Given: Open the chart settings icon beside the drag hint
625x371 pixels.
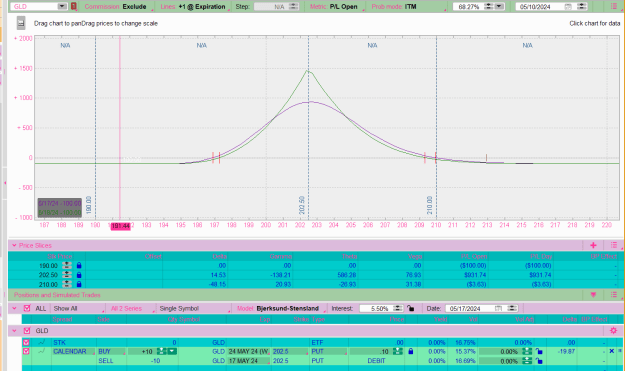Looking at the screenshot, I should click(x=21, y=24).
